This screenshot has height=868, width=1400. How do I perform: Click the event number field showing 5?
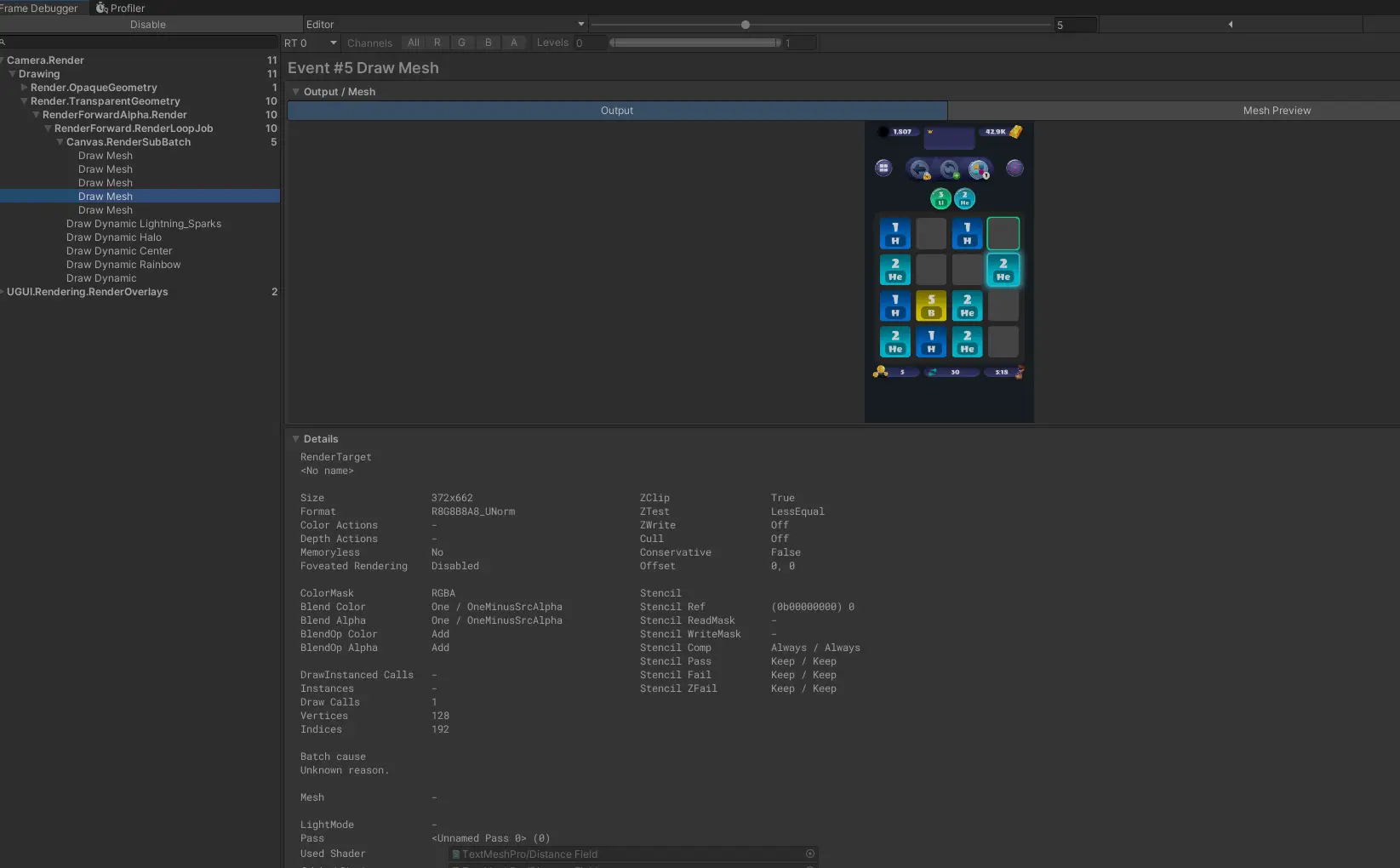click(1076, 25)
